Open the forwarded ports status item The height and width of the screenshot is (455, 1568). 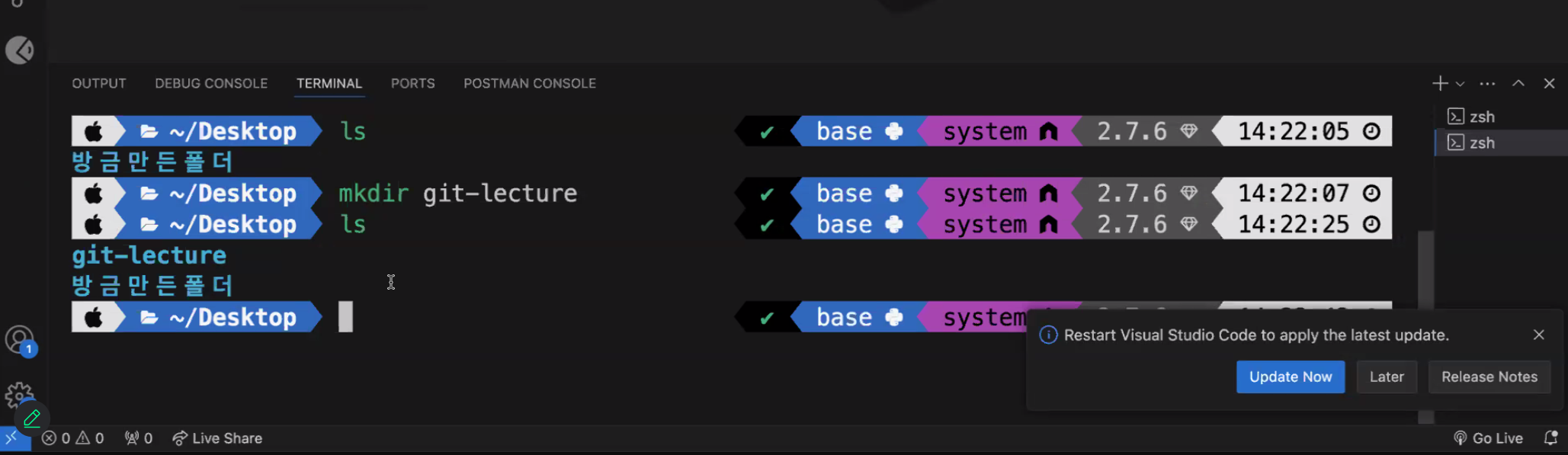[139, 438]
